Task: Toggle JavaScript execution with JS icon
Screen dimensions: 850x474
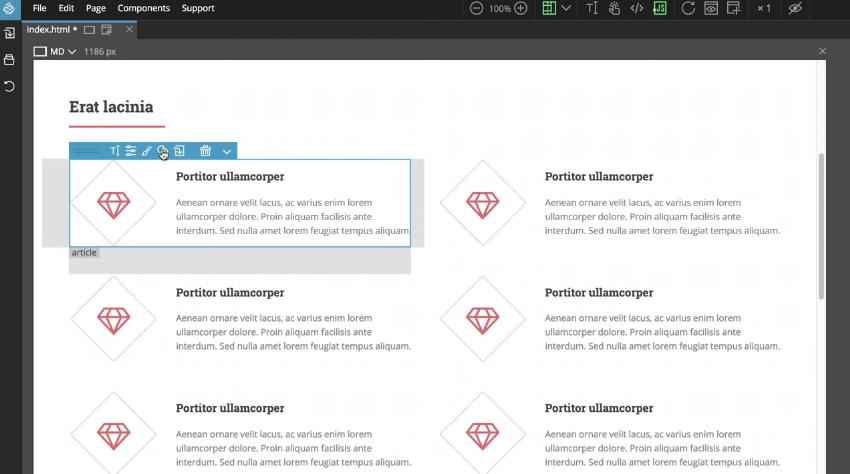Action: [660, 8]
